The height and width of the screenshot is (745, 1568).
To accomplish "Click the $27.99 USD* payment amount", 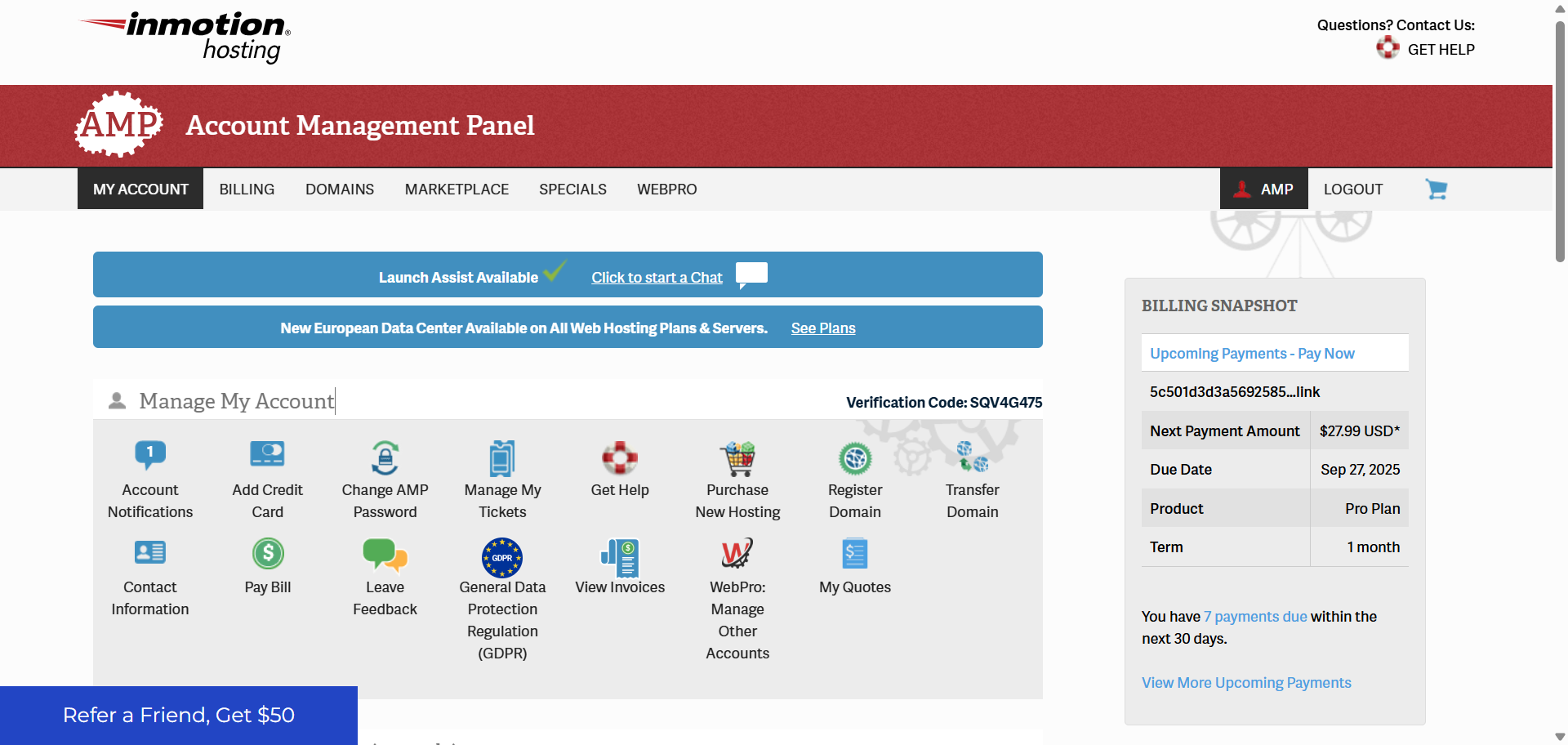I will click(x=1360, y=431).
